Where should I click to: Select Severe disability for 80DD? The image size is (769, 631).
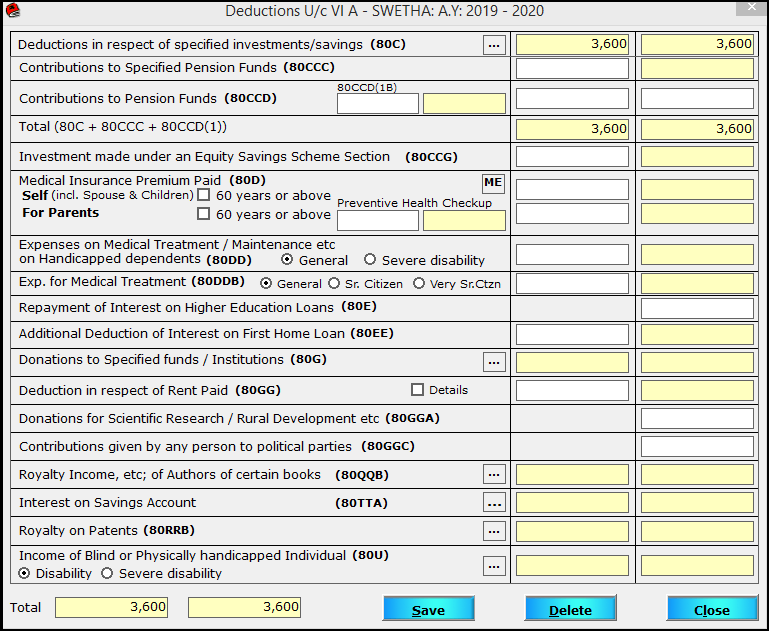(x=370, y=259)
